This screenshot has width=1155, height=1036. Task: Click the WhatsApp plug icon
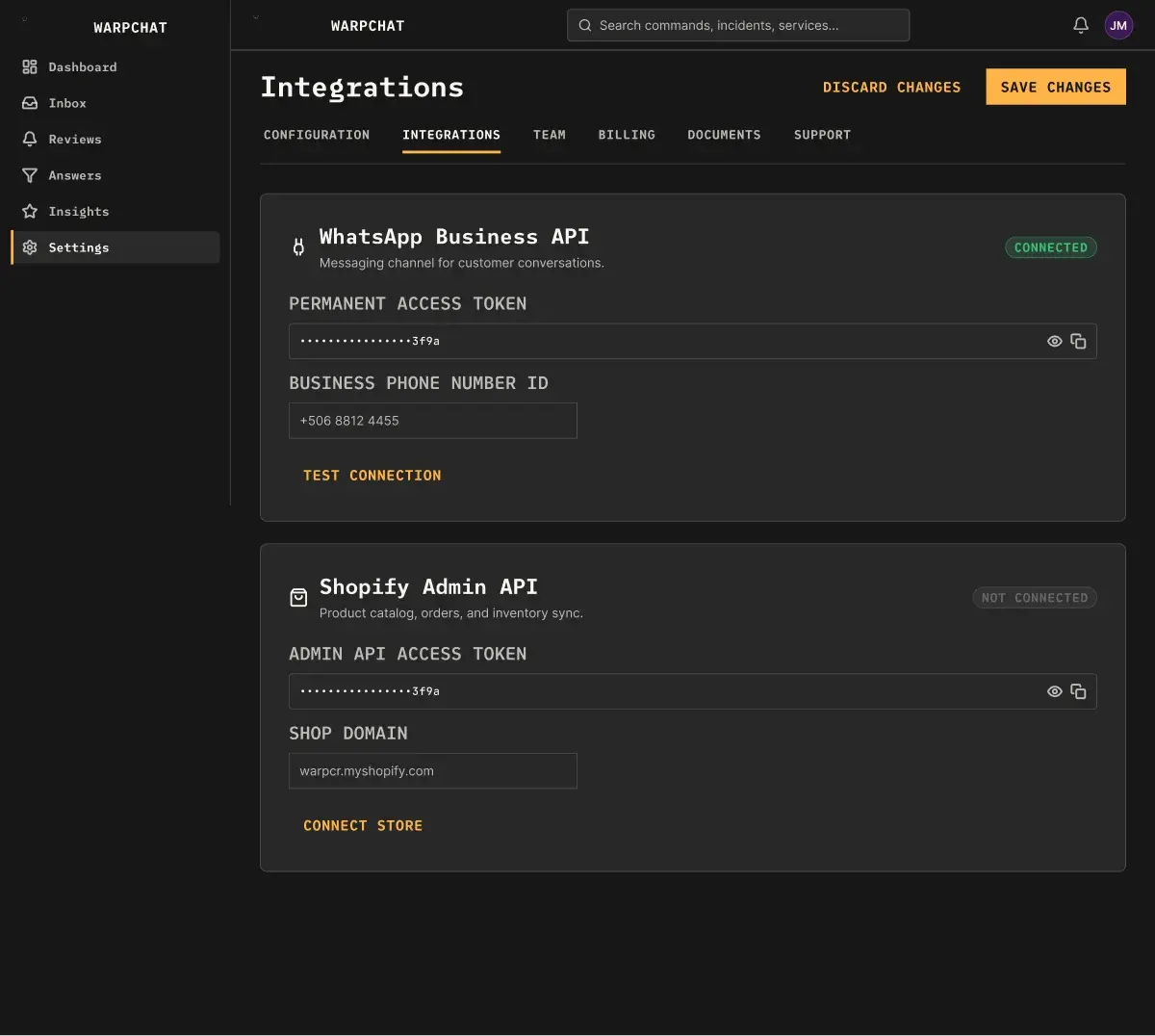[x=298, y=247]
